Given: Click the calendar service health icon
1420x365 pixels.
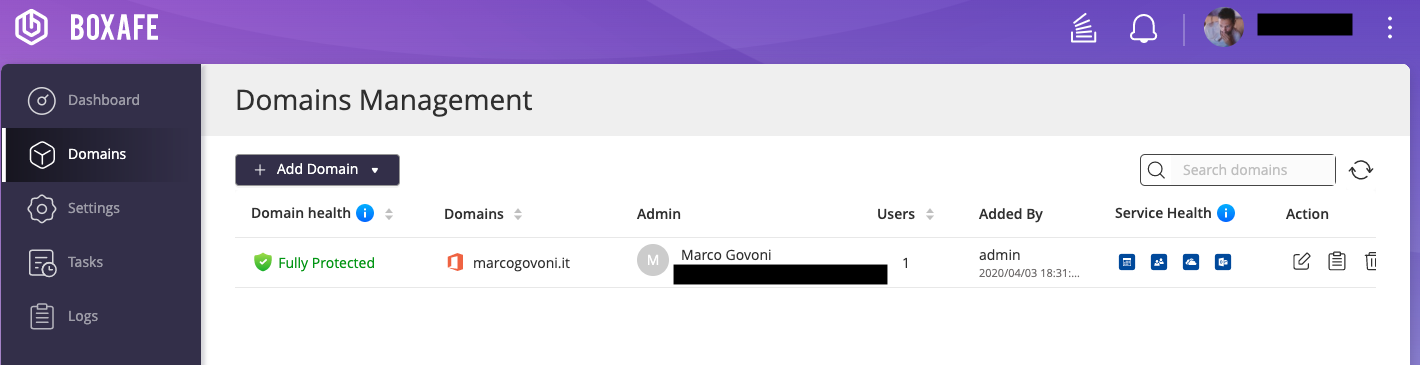Looking at the screenshot, I should (1127, 262).
